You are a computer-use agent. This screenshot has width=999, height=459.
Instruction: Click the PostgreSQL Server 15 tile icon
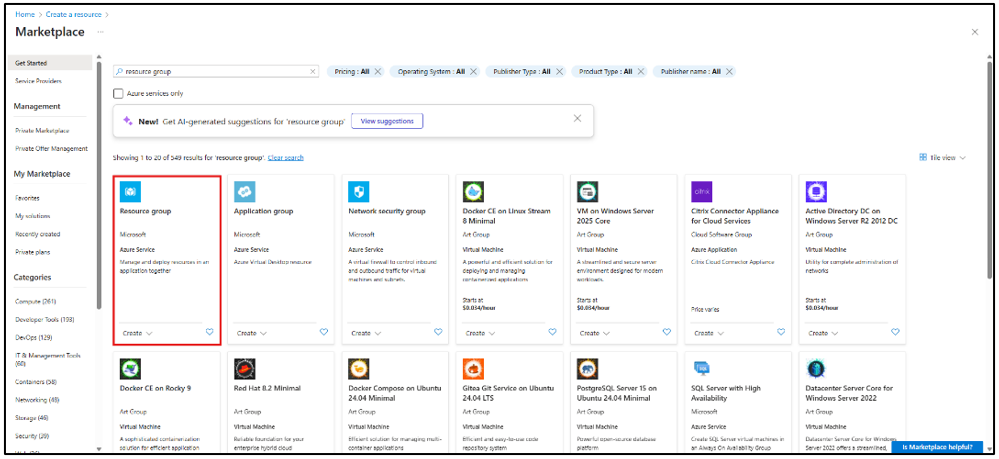coord(588,369)
